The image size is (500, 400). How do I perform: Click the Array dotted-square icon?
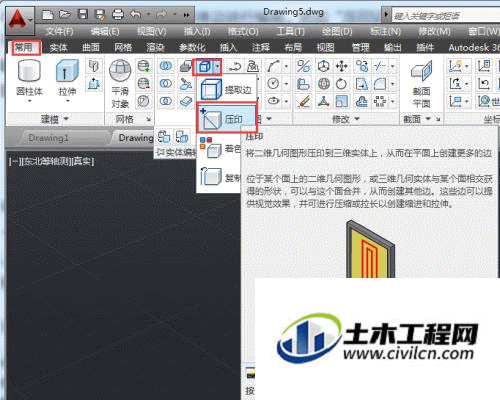[x=380, y=101]
